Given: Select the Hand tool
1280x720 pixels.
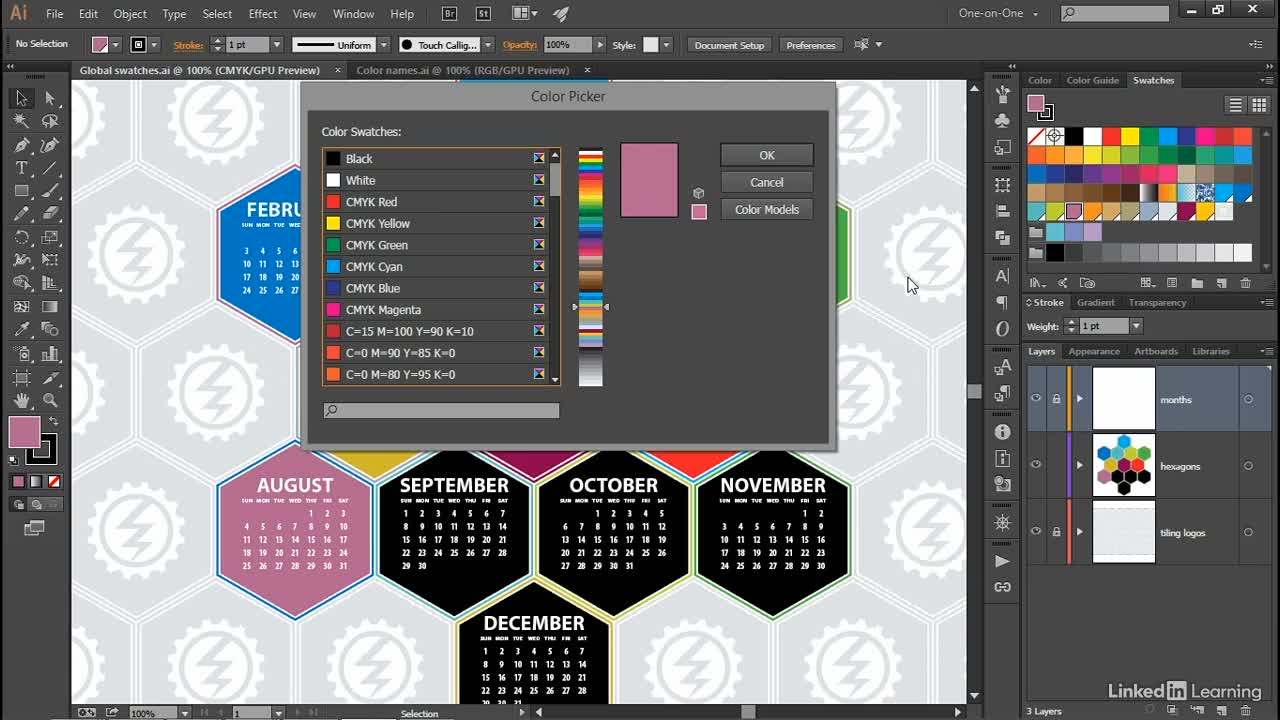Looking at the screenshot, I should 21,400.
